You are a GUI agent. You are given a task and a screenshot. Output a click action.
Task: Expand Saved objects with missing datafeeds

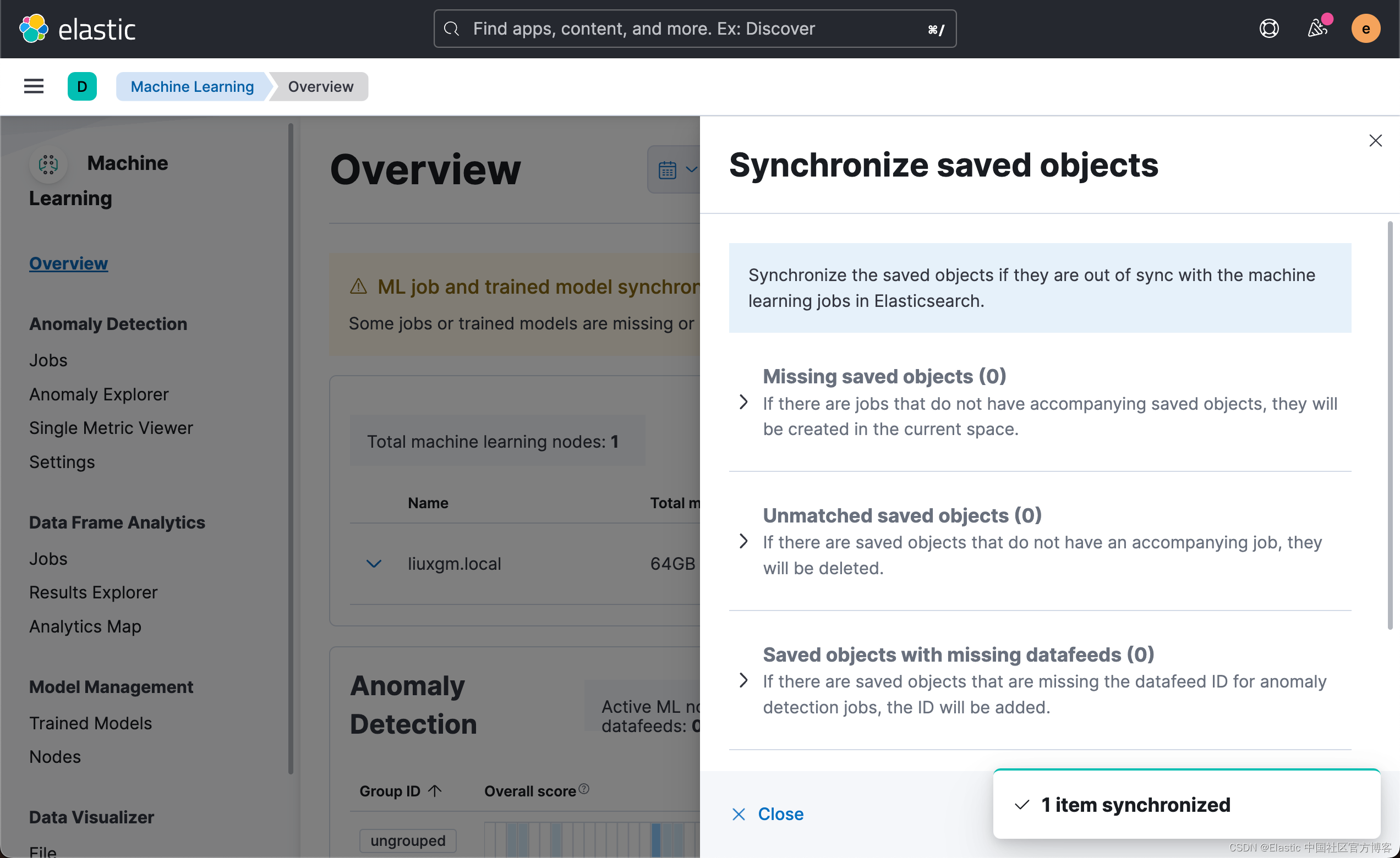pyautogui.click(x=743, y=680)
